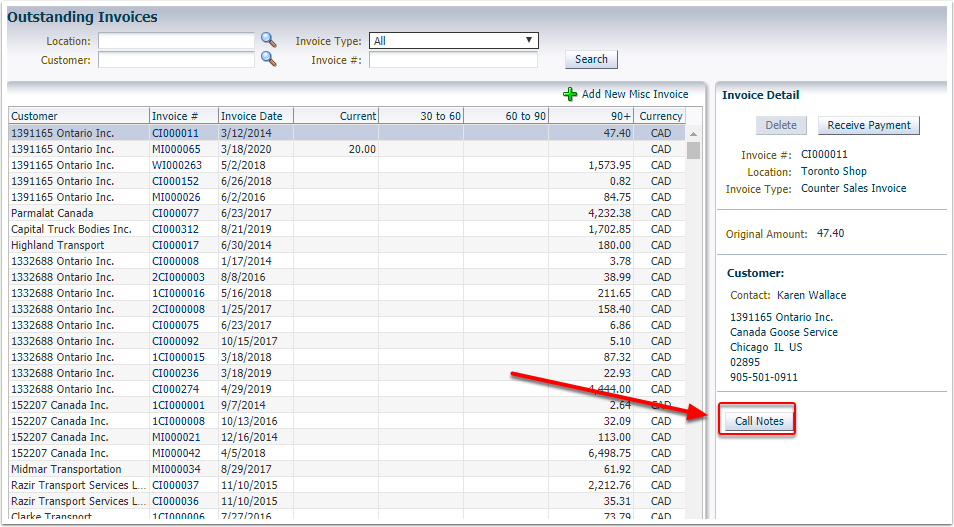954x527 pixels.
Task: Open the Call Notes button
Action: [759, 421]
